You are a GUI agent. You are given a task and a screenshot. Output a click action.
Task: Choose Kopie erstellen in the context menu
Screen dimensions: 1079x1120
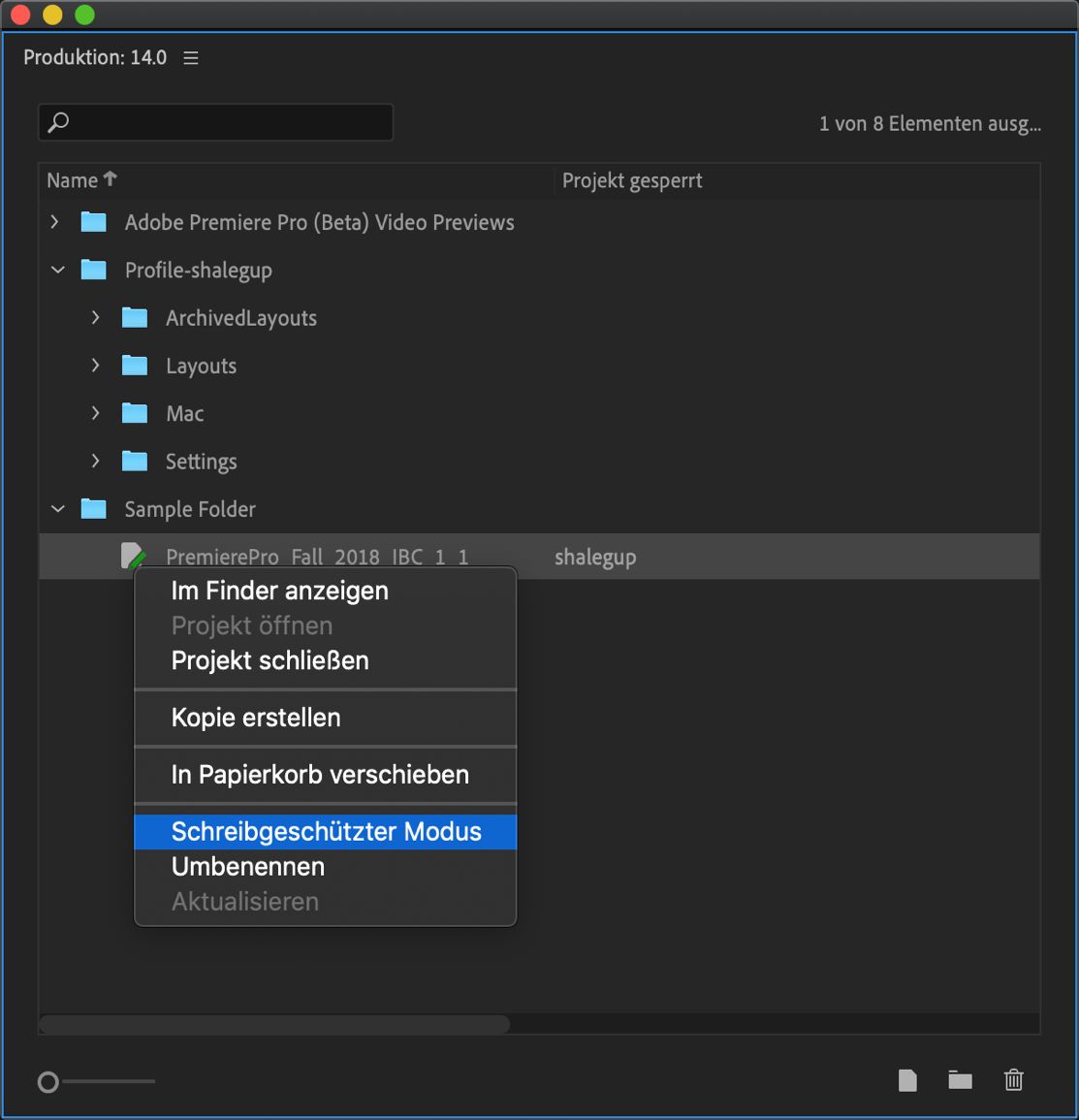click(x=256, y=718)
